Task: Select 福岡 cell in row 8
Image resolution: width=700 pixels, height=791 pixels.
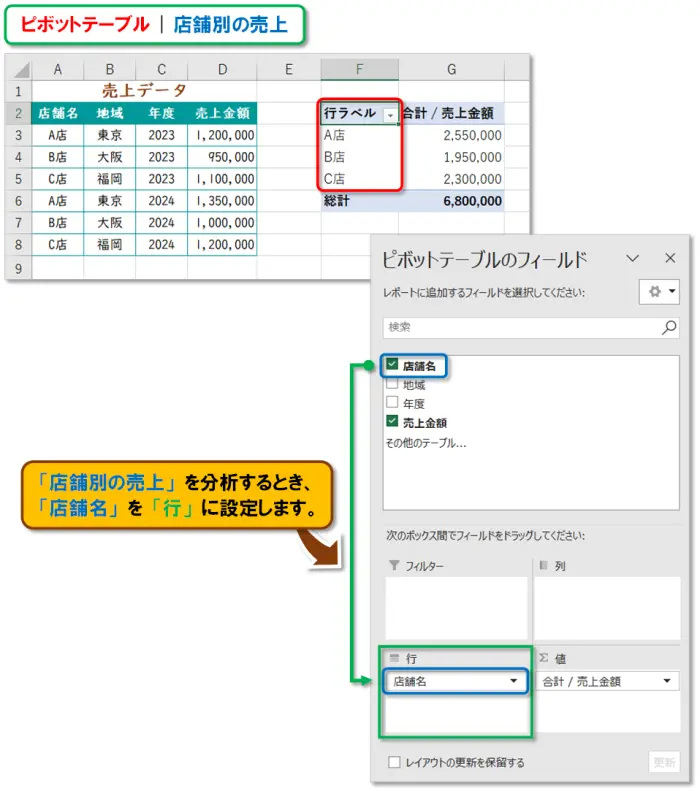Action: [x=109, y=245]
